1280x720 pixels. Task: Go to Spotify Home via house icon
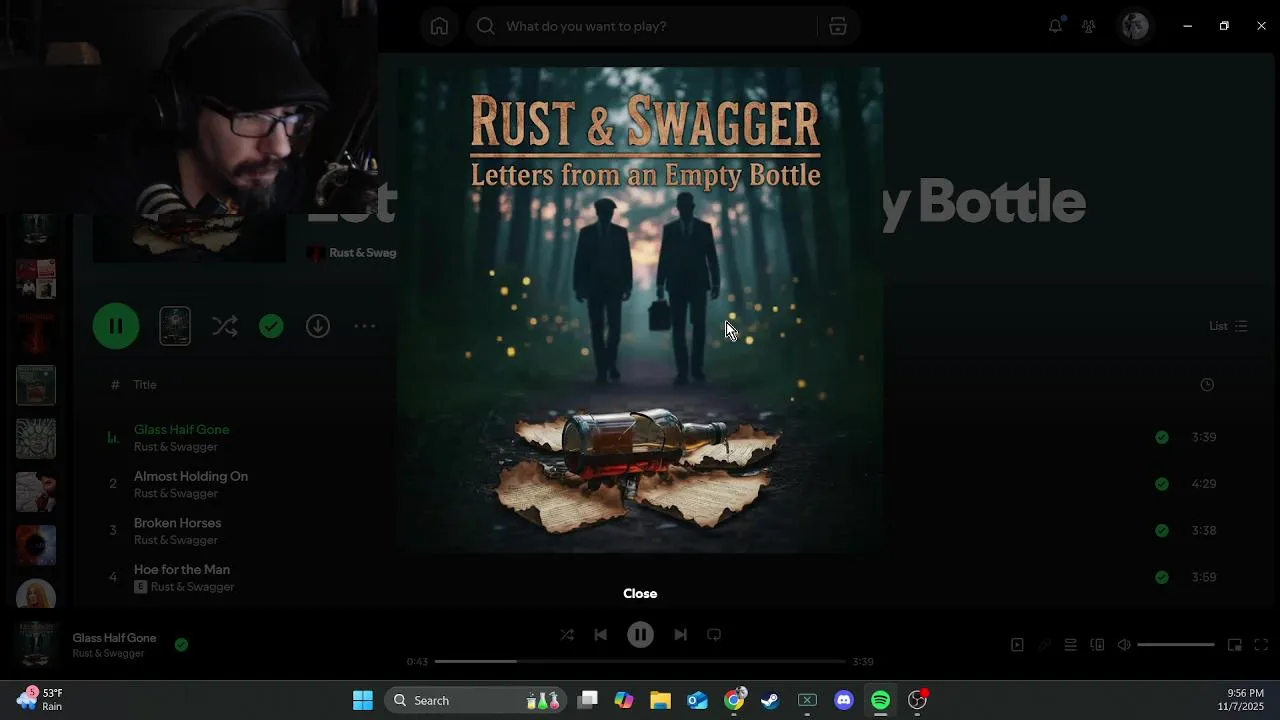tap(439, 26)
